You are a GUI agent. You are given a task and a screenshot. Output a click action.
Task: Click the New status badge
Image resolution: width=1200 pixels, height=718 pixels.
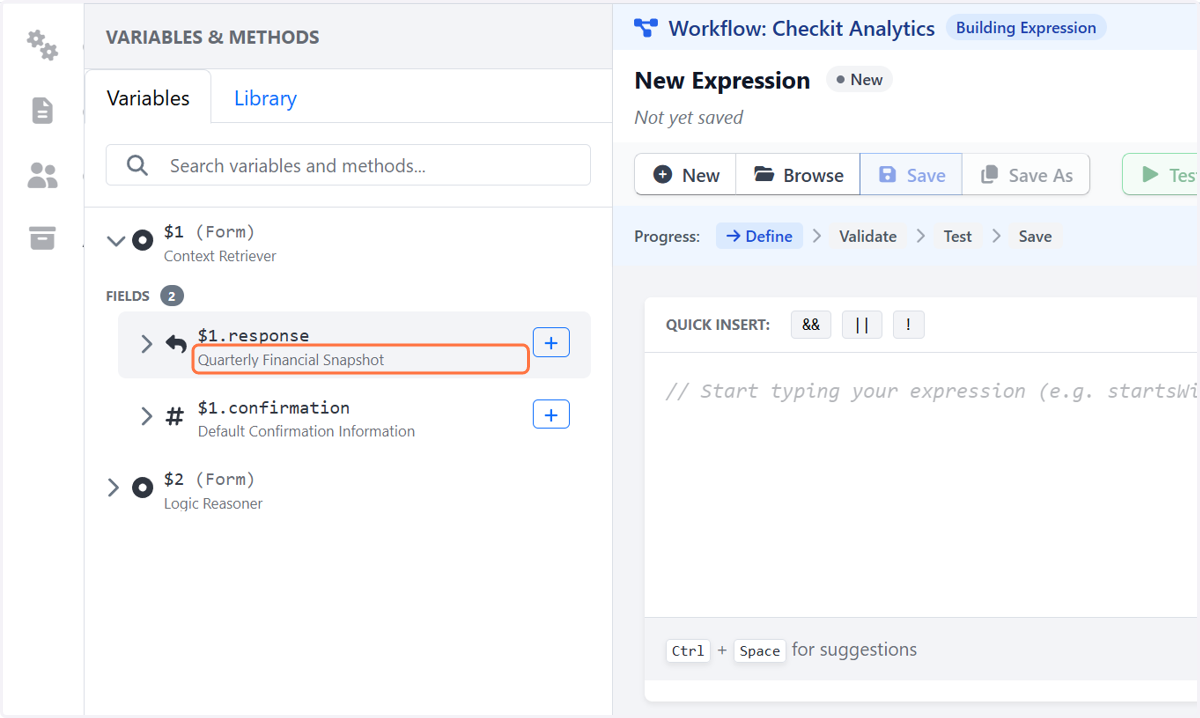point(859,80)
